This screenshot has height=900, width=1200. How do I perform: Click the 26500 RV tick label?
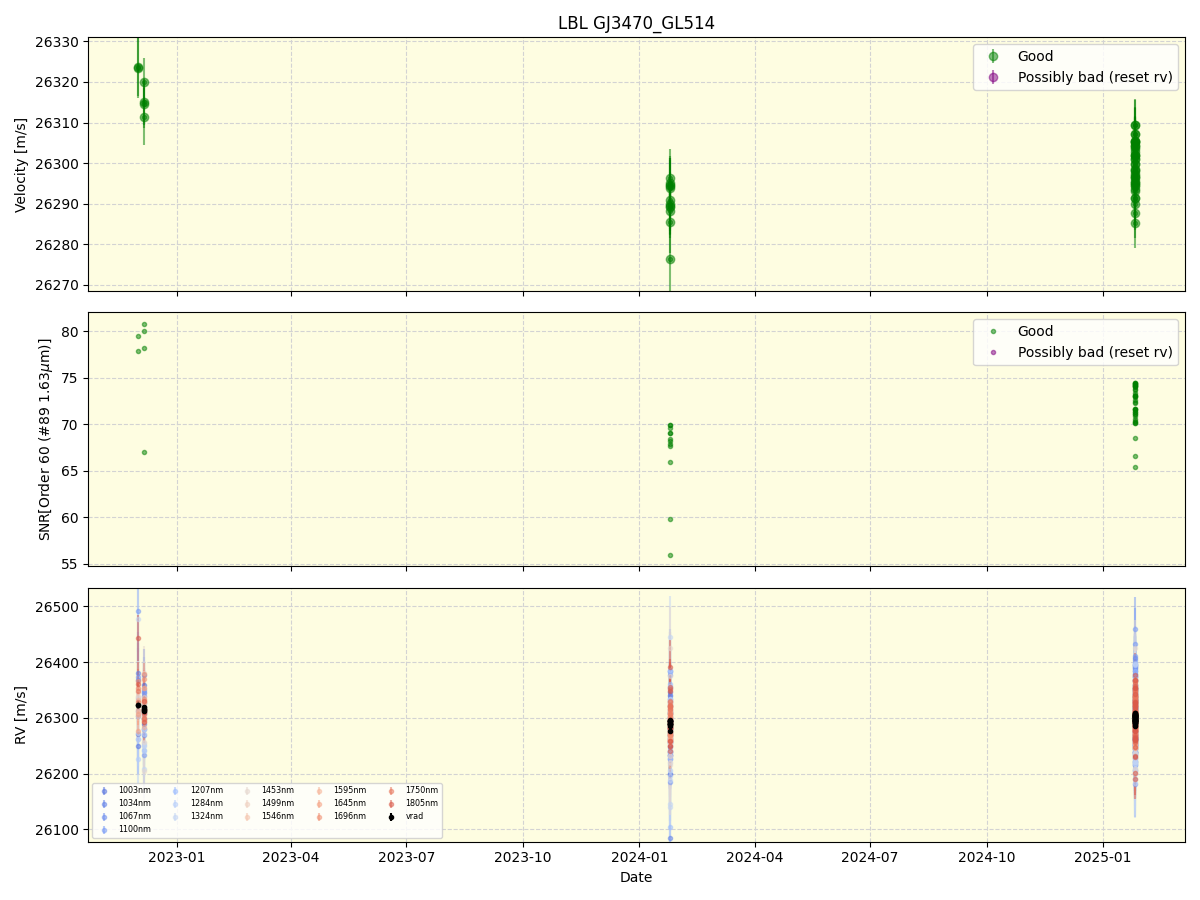point(58,607)
